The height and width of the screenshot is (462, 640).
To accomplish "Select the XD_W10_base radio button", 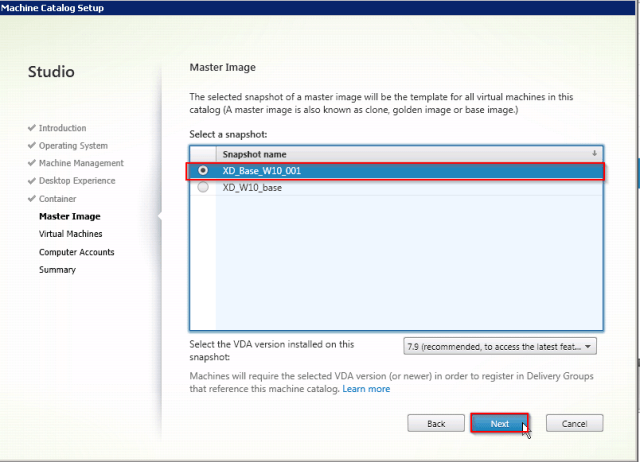I will [x=204, y=187].
